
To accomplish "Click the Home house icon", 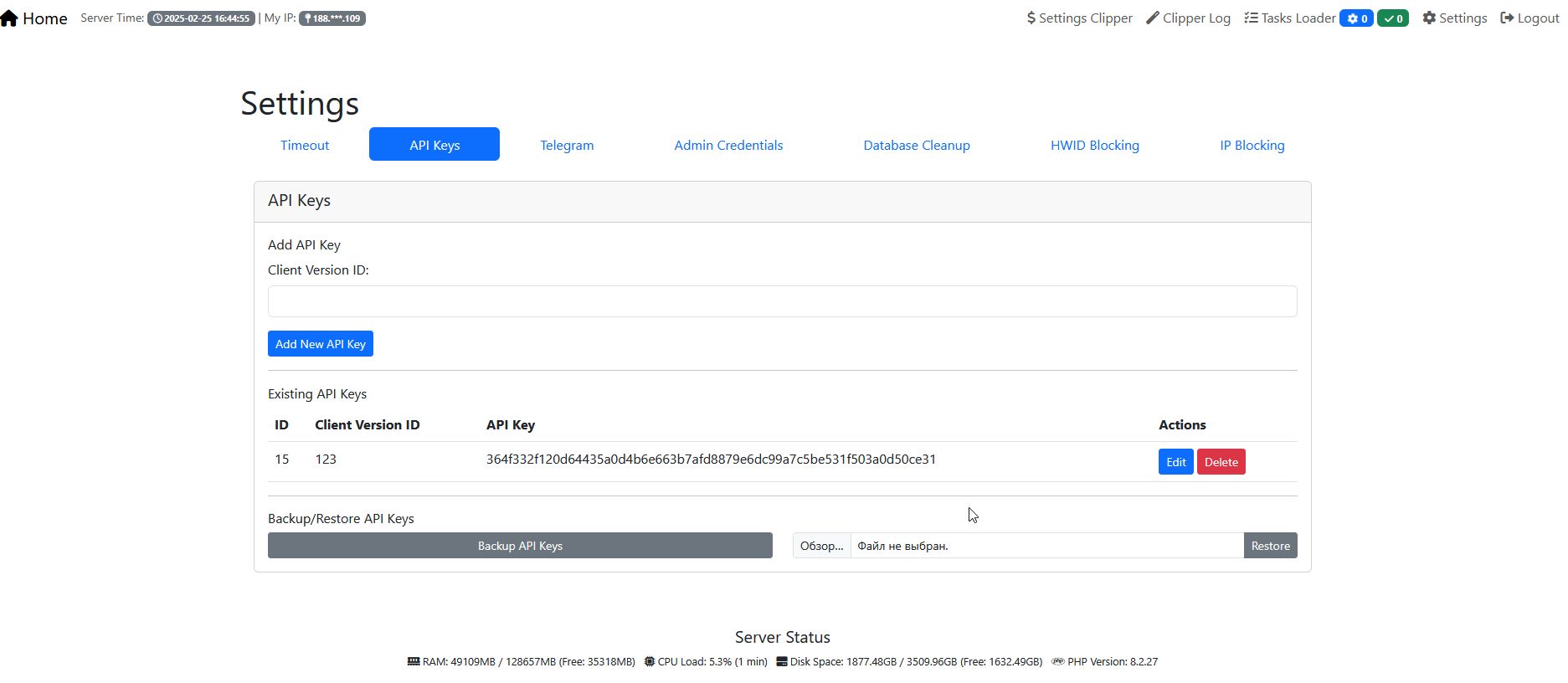I will (x=9, y=18).
